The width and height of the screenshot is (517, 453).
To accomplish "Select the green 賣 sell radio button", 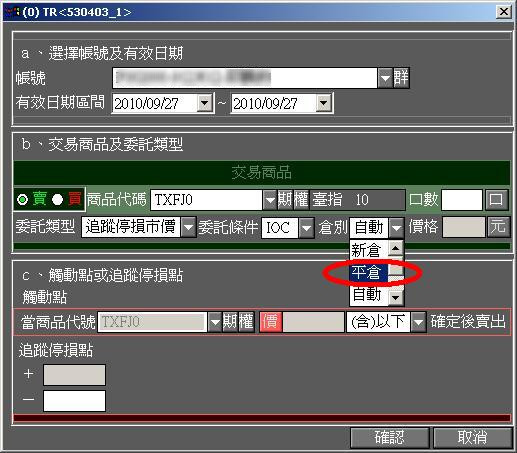I will point(23,200).
